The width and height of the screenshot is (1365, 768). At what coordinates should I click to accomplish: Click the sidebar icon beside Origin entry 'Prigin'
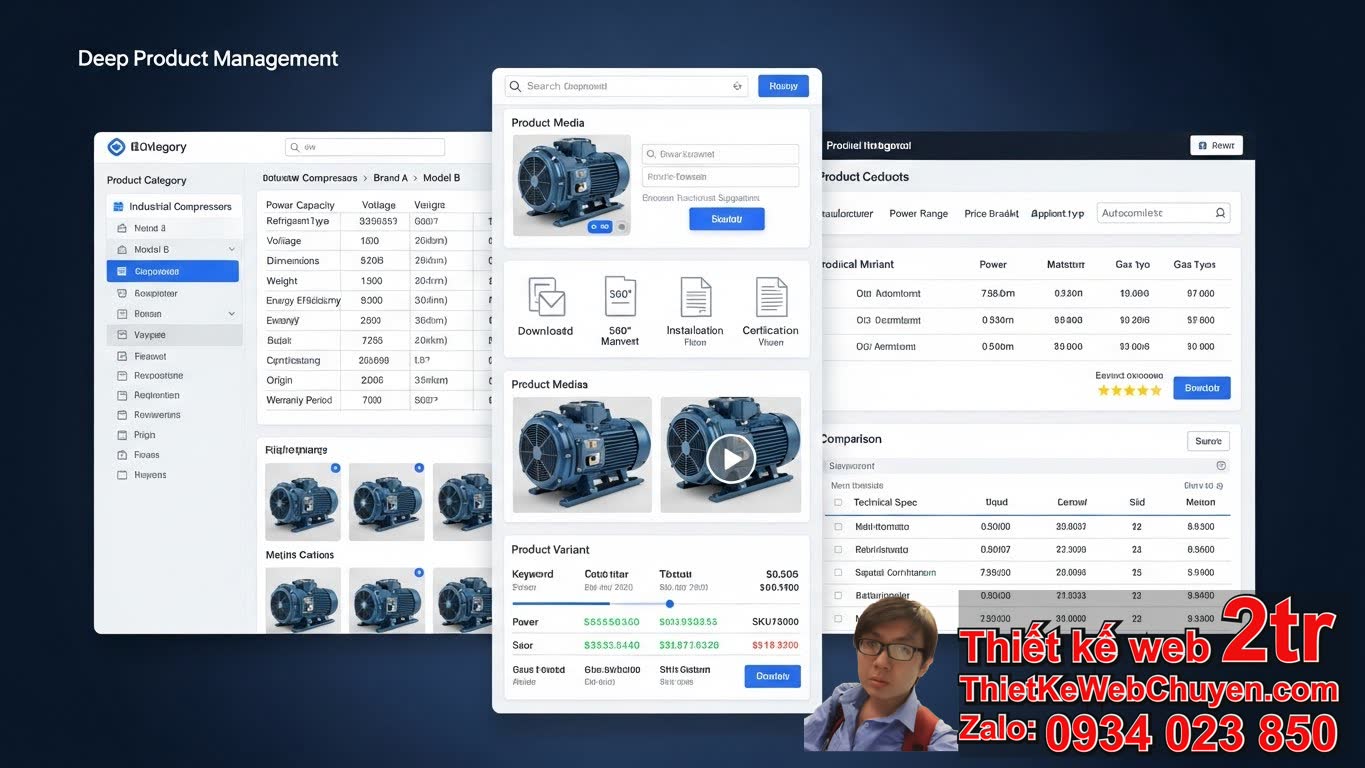(x=122, y=435)
